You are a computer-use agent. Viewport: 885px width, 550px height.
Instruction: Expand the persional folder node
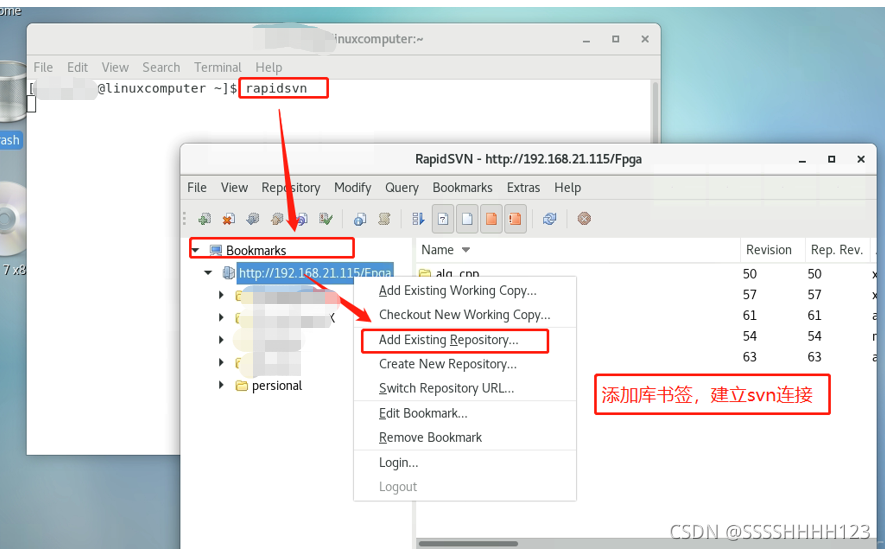[221, 386]
